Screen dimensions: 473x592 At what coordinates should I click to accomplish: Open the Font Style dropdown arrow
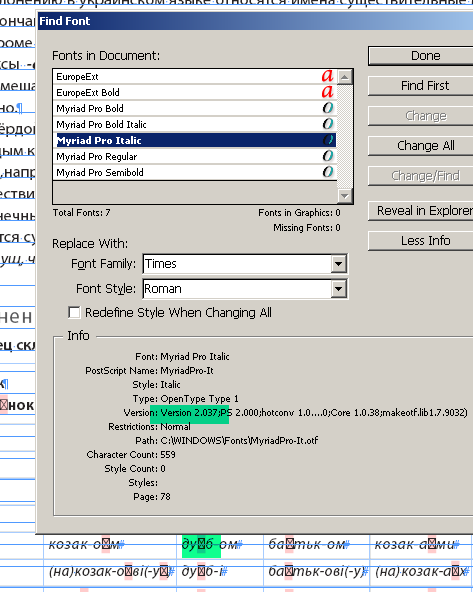[339, 289]
